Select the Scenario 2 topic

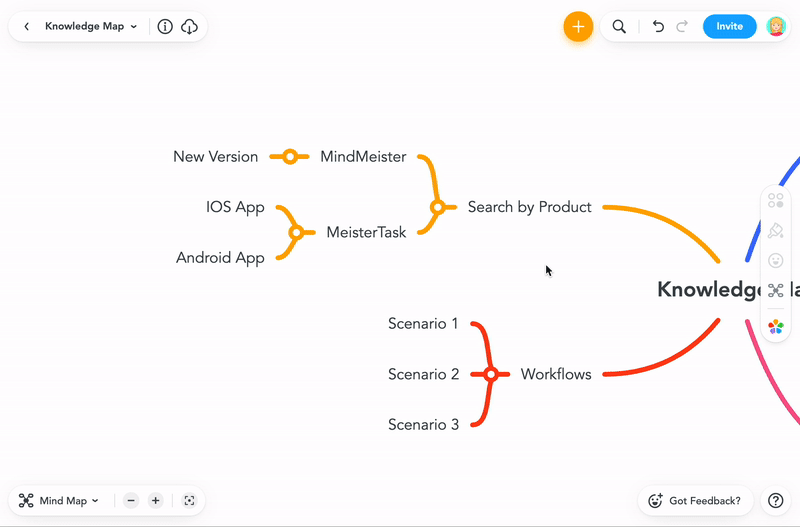click(423, 375)
